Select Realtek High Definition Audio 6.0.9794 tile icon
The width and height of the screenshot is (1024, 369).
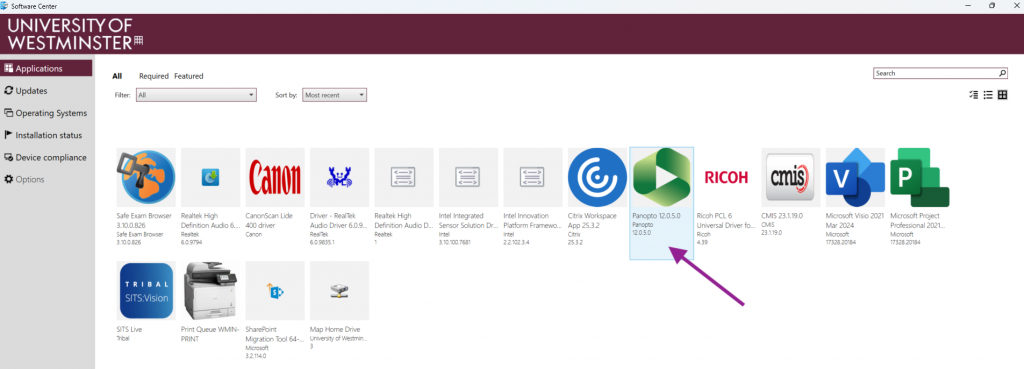(210, 178)
